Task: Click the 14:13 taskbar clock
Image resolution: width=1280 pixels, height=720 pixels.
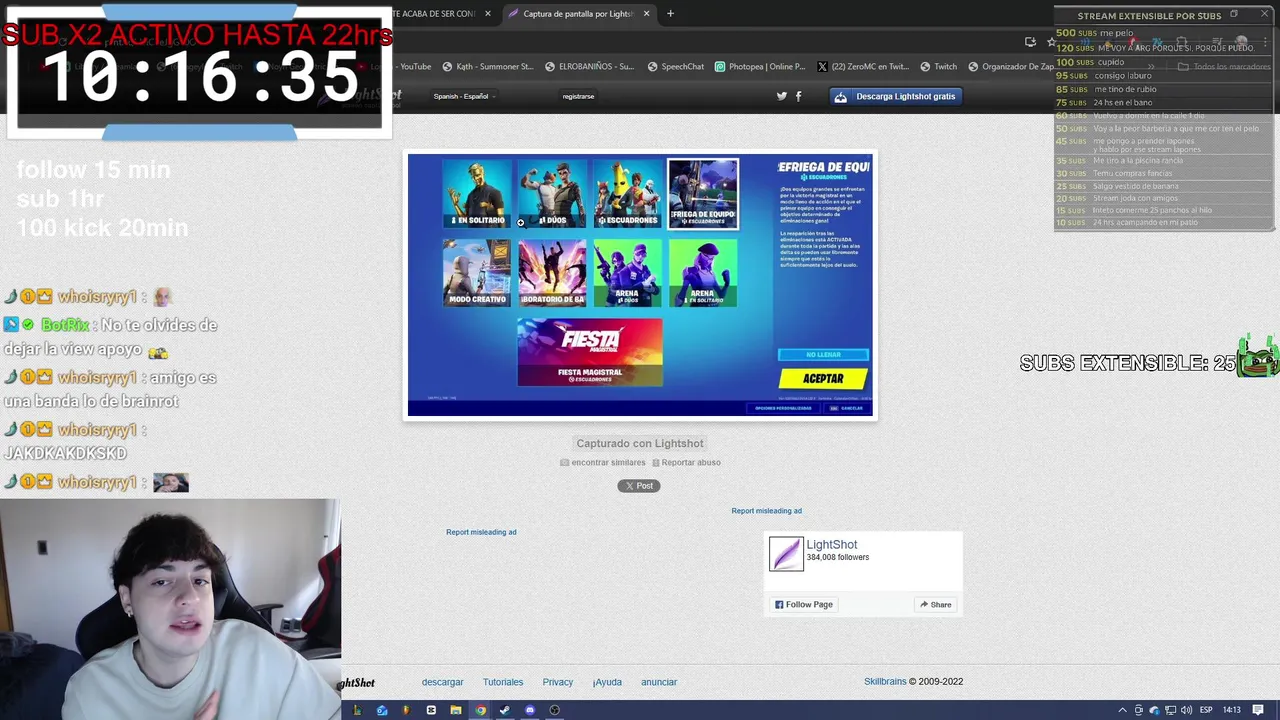Action: click(x=1232, y=710)
